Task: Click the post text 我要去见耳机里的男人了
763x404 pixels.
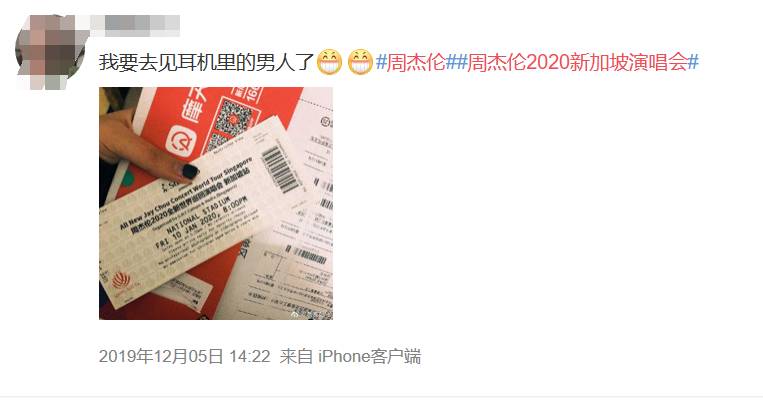Action: point(206,62)
